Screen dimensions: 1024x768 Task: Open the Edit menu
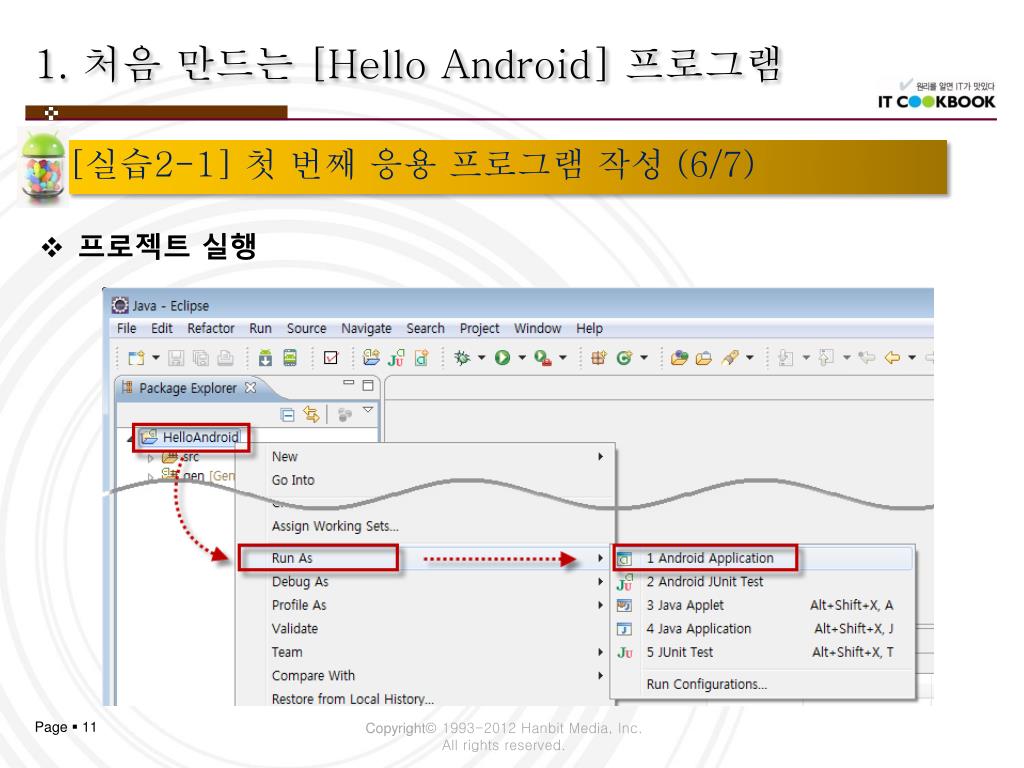(161, 328)
